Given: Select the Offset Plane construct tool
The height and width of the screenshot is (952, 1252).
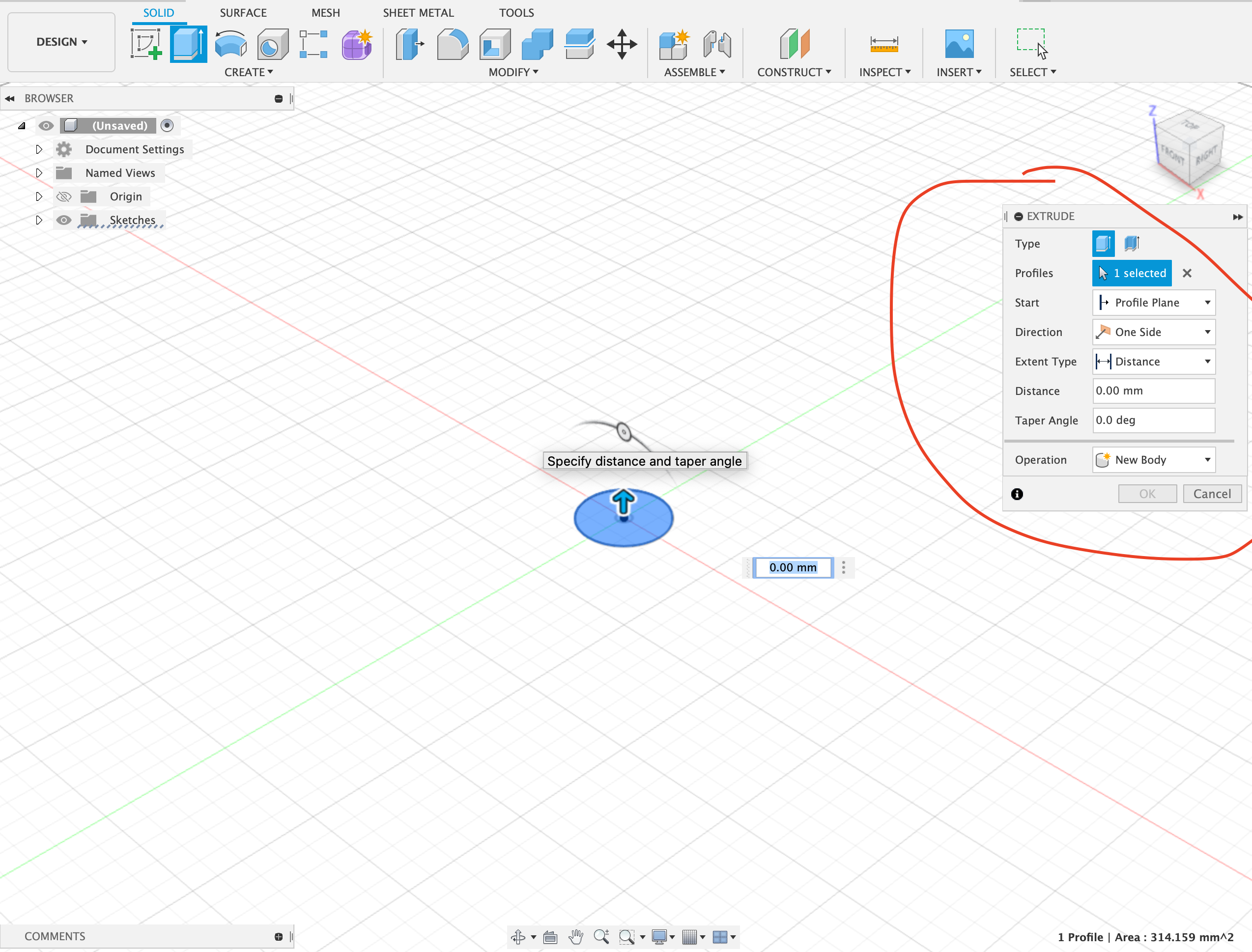Looking at the screenshot, I should pos(795,44).
